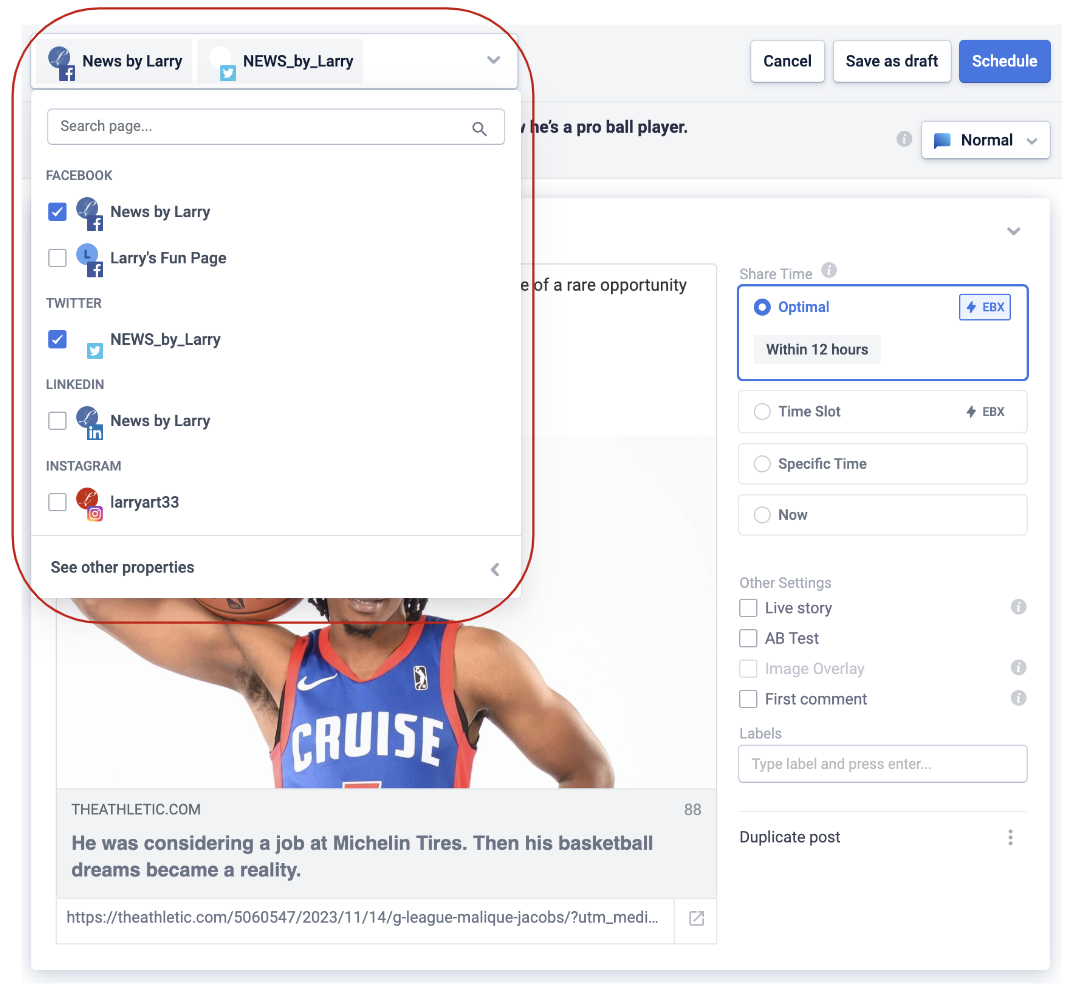Select the Specific Time radio option
Viewport: 1066px width, 984px height.
tap(763, 464)
